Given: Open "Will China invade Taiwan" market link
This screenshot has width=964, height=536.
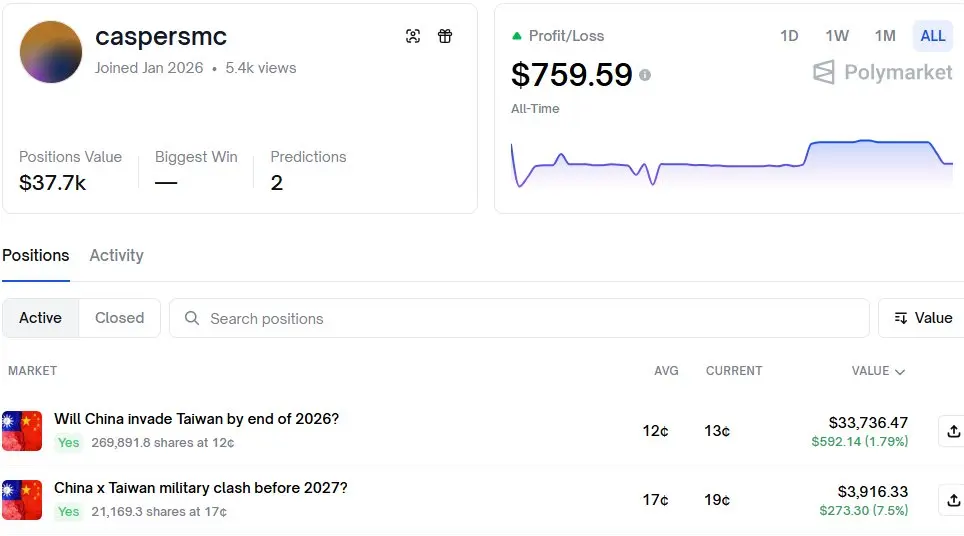Looking at the screenshot, I should tap(196, 419).
